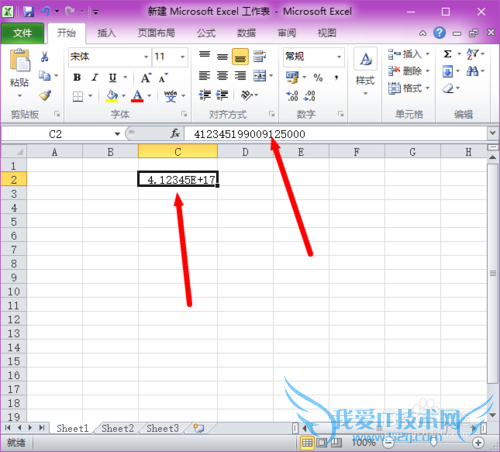Toggle Wrap Text button

(x=259, y=56)
